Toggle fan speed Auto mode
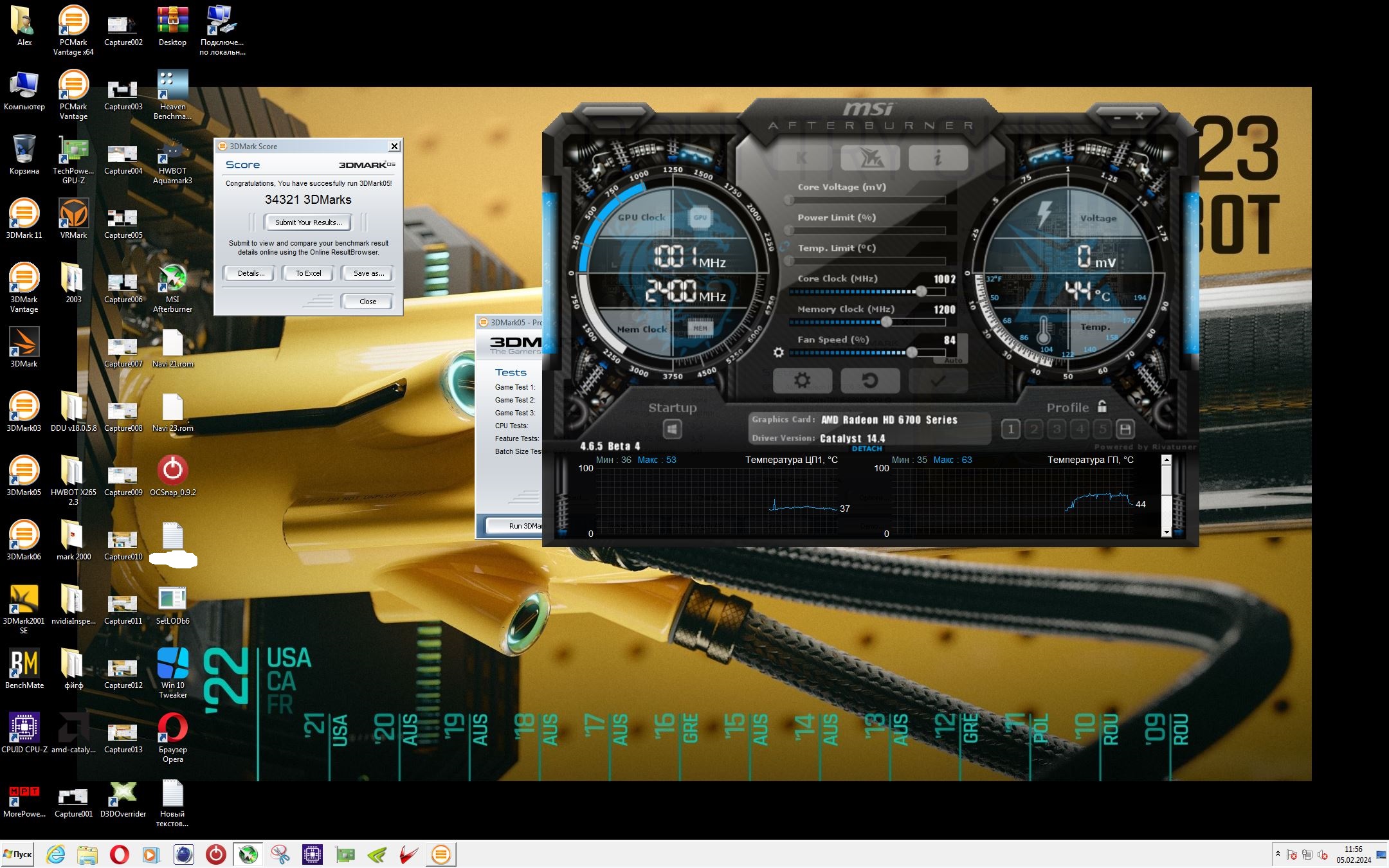The image size is (1389, 868). coord(953,361)
